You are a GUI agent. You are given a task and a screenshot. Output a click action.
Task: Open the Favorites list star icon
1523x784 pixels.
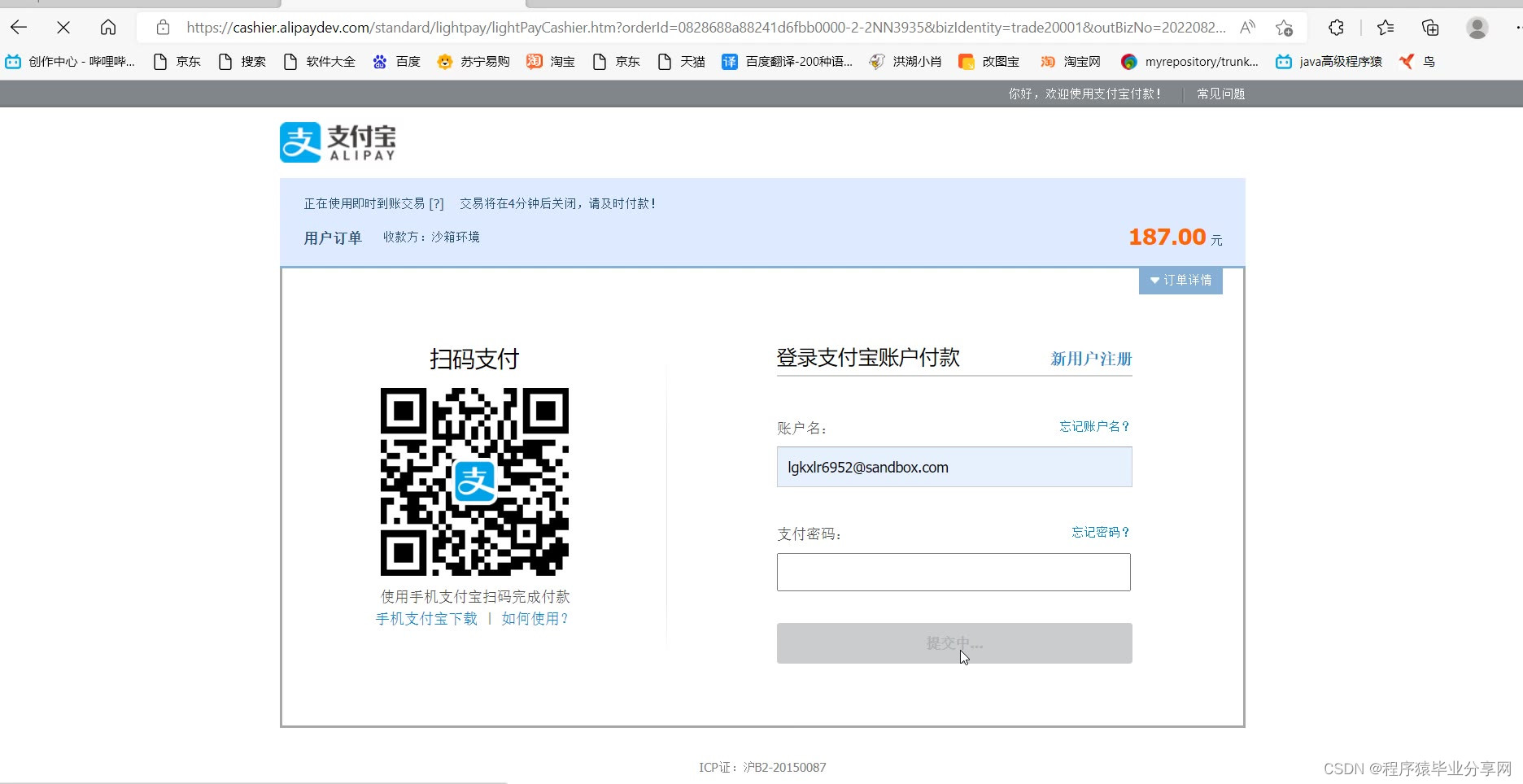[1386, 28]
